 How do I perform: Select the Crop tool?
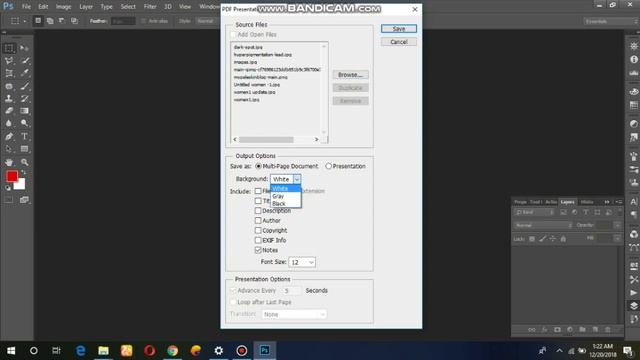coord(9,73)
